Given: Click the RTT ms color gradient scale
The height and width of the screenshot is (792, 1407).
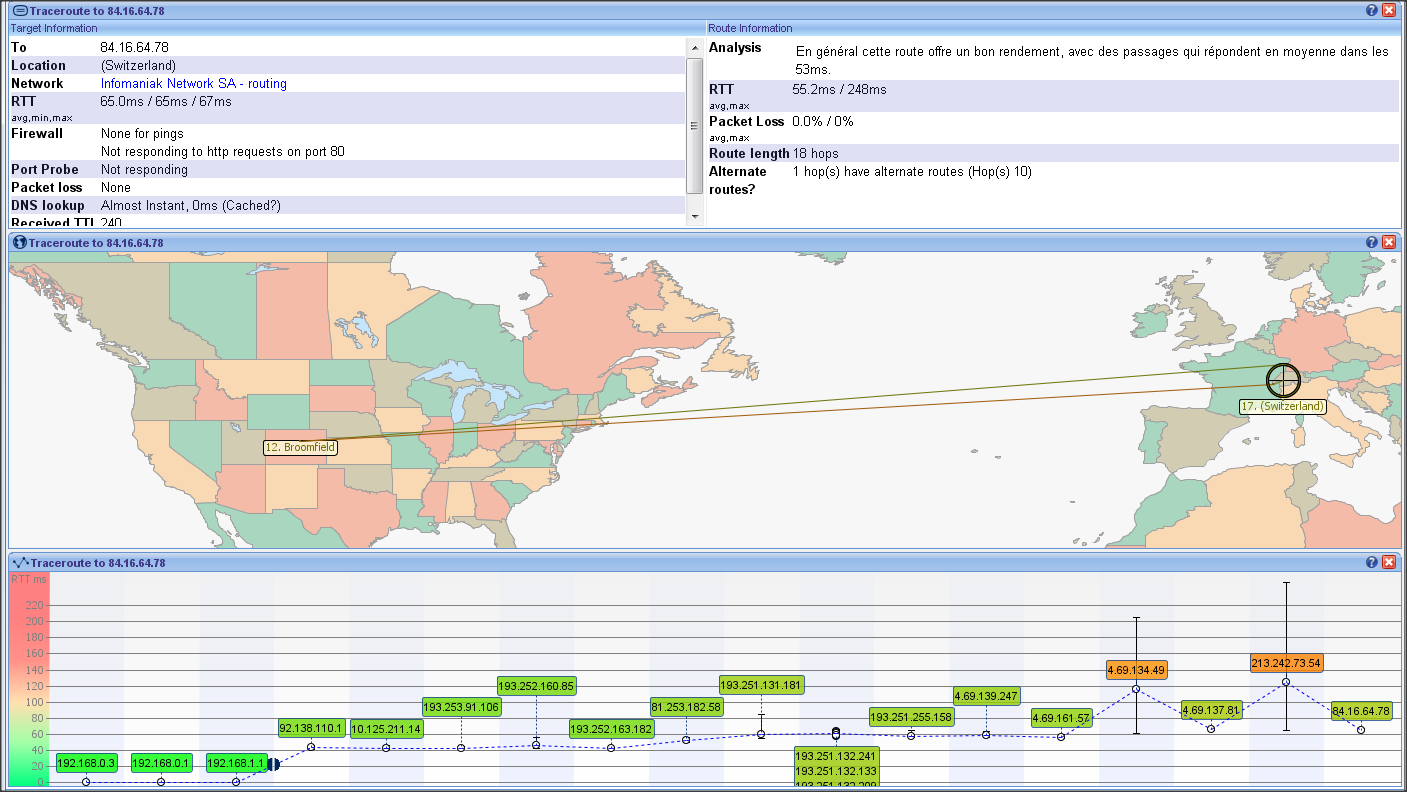Looking at the screenshot, I should pyautogui.click(x=28, y=680).
